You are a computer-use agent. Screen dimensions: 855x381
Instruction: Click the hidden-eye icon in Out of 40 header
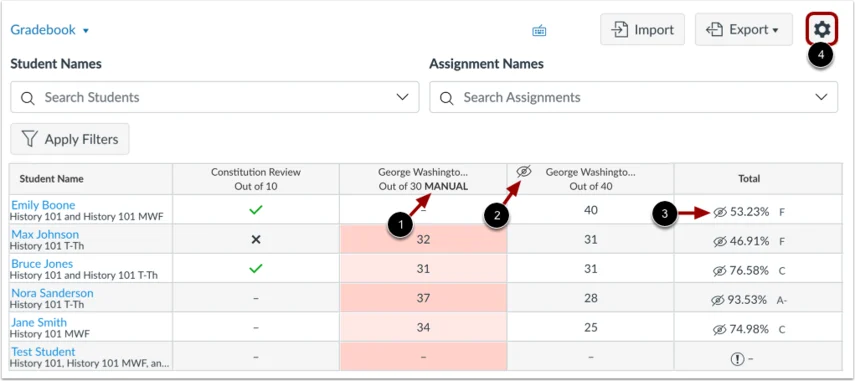(x=523, y=172)
